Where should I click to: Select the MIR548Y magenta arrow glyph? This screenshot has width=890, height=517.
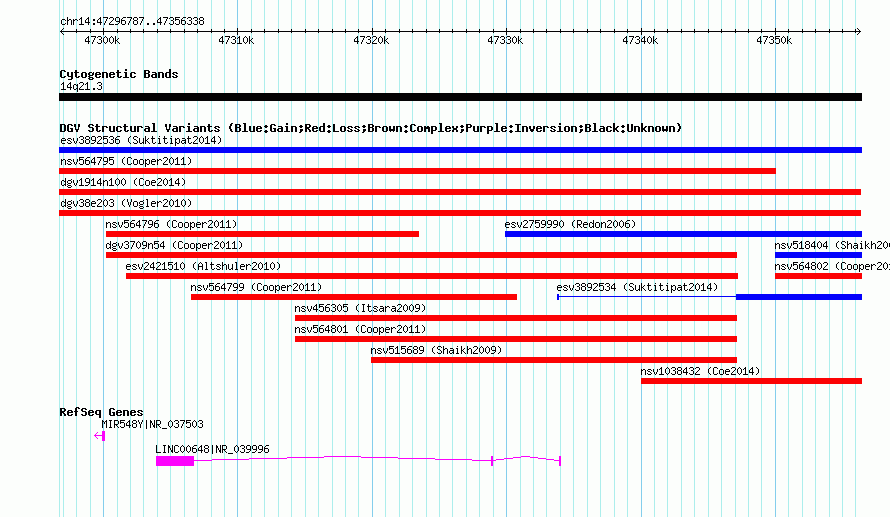99,436
